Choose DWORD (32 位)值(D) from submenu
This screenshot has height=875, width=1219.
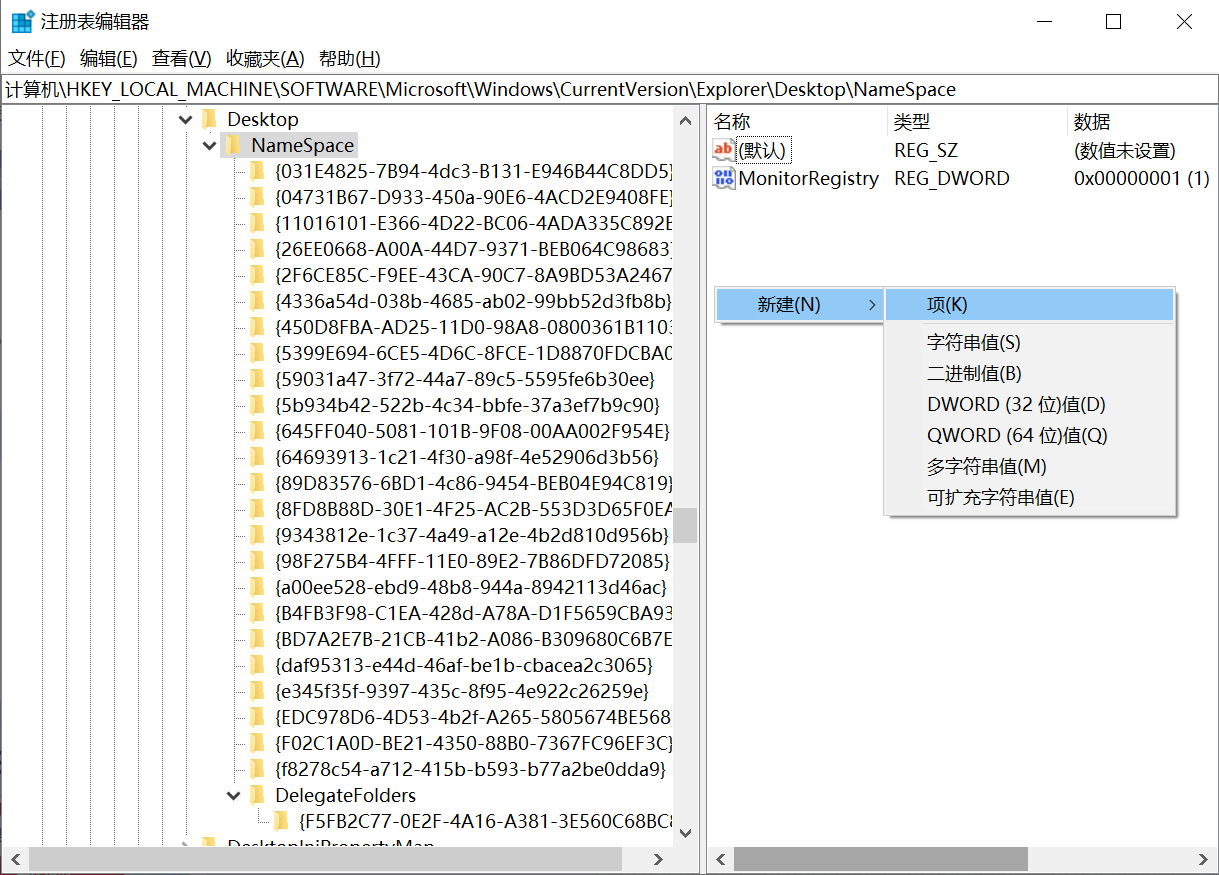tap(1016, 405)
